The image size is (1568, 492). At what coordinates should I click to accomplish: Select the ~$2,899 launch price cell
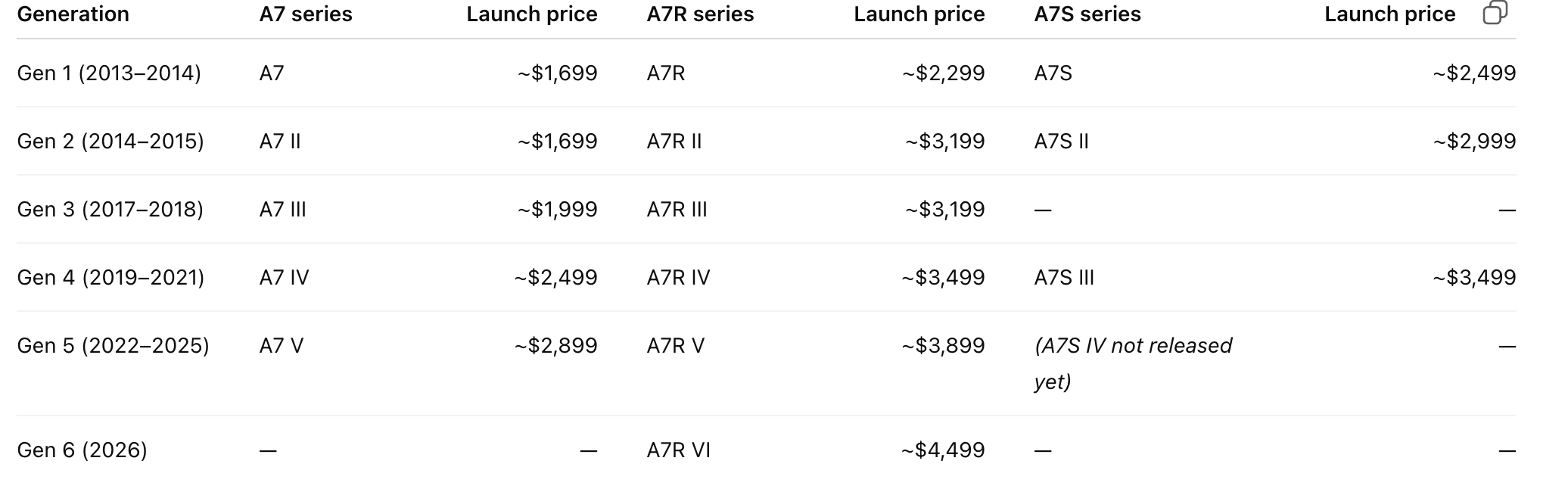555,346
